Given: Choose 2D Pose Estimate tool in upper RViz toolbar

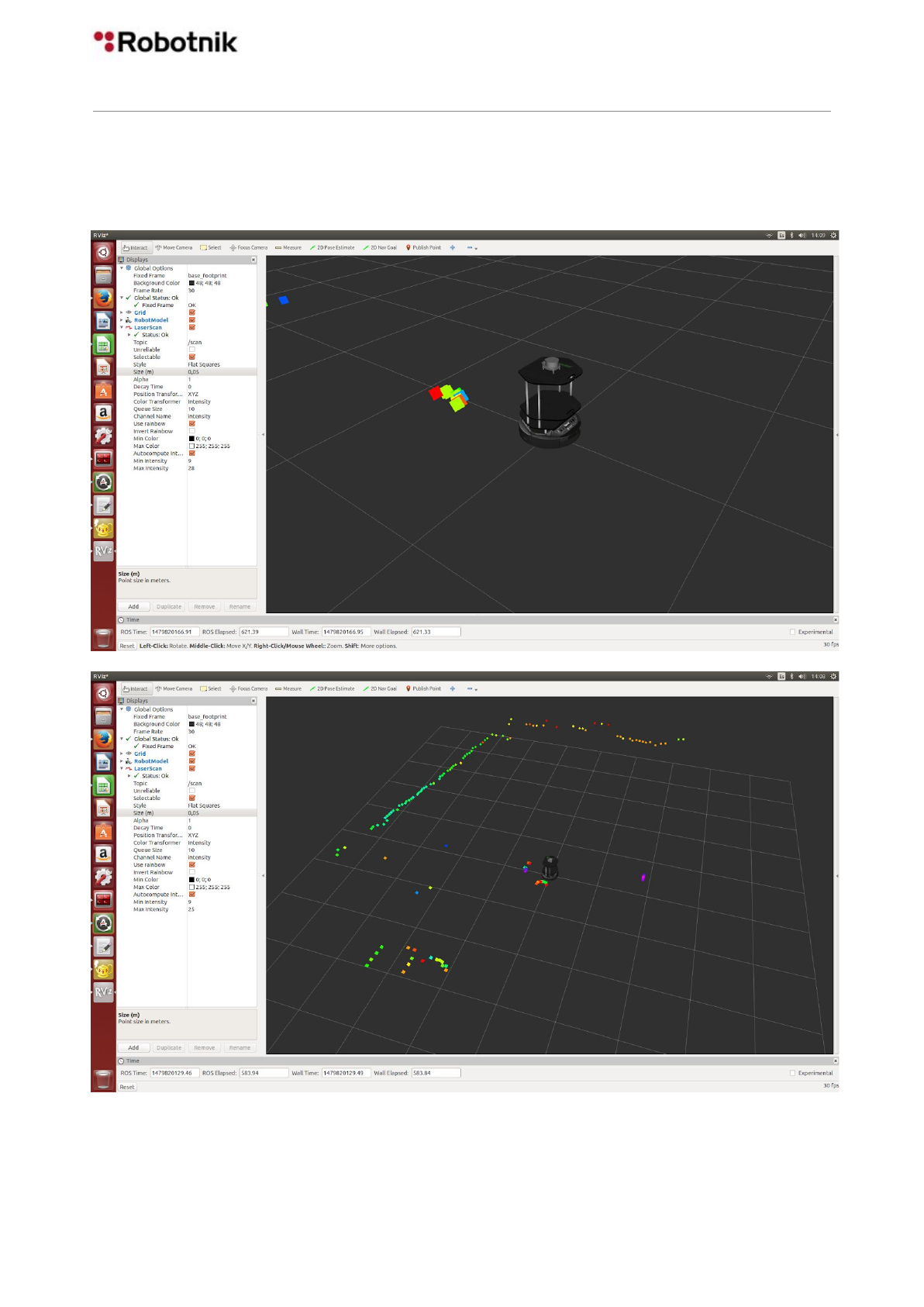Looking at the screenshot, I should tap(332, 248).
